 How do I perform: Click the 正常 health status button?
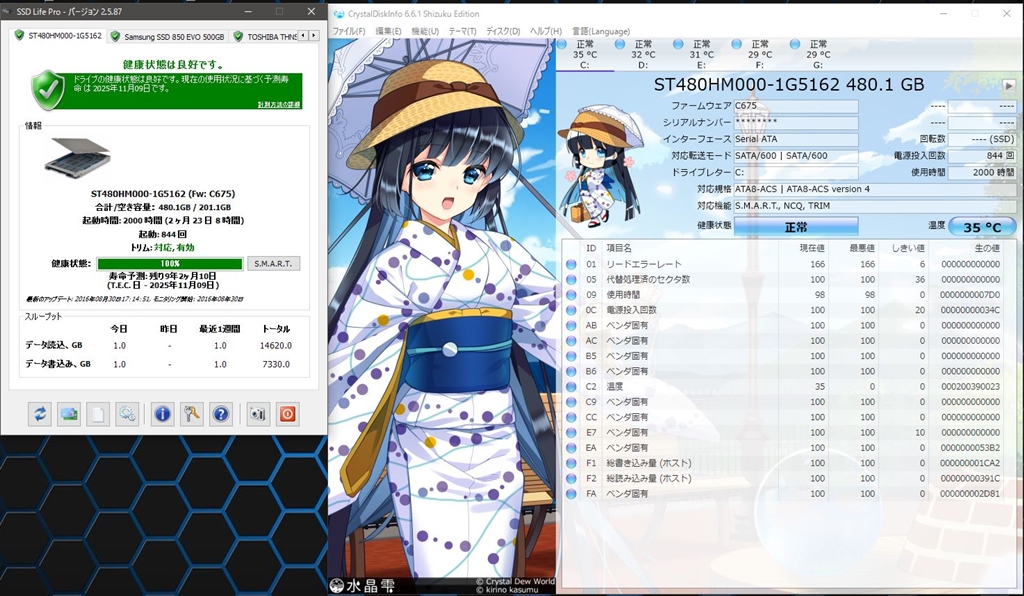pyautogui.click(x=795, y=227)
